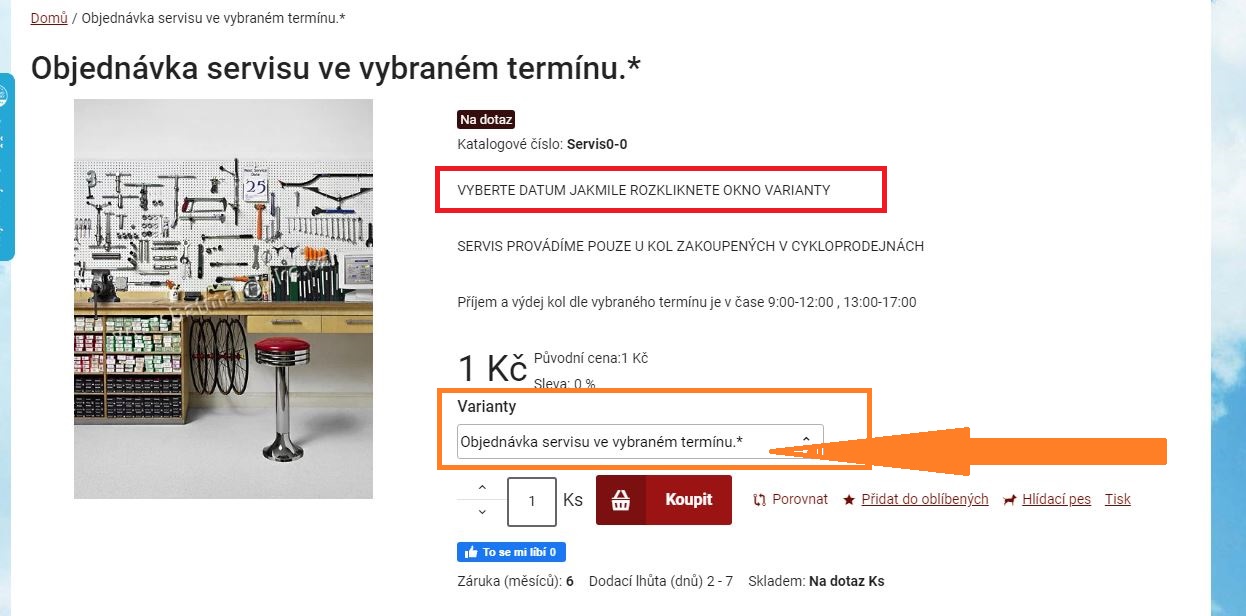
Task: Increase quantity with the up arrow
Action: (x=482, y=487)
